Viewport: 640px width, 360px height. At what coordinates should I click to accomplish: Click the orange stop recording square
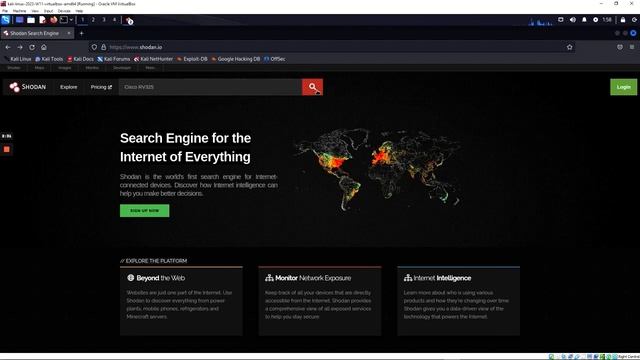coord(7,149)
